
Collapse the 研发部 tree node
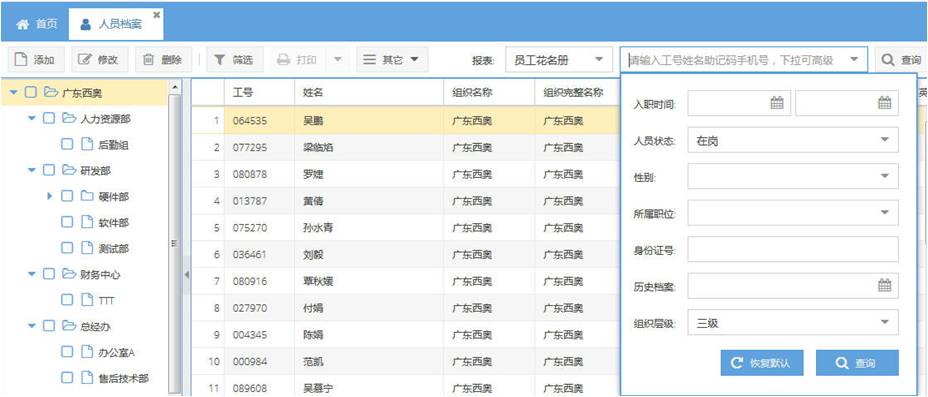[32, 170]
